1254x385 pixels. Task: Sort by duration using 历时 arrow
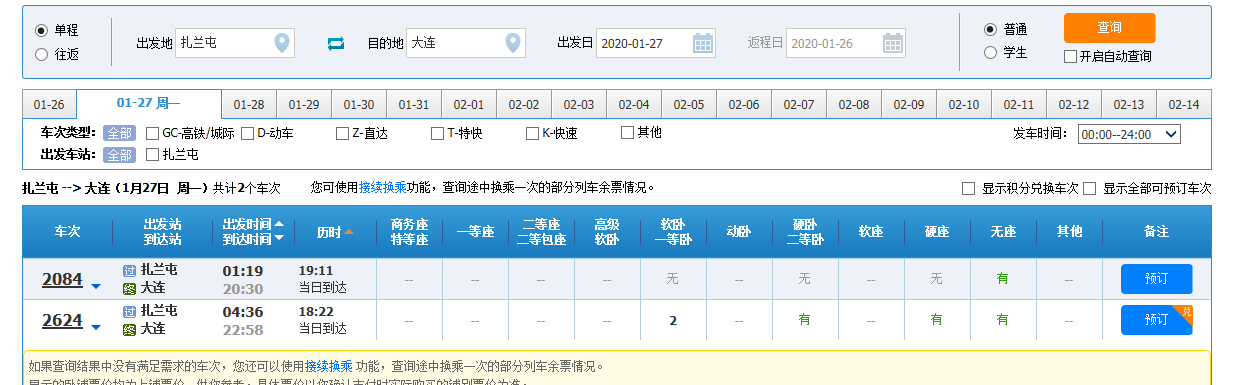pyautogui.click(x=349, y=232)
